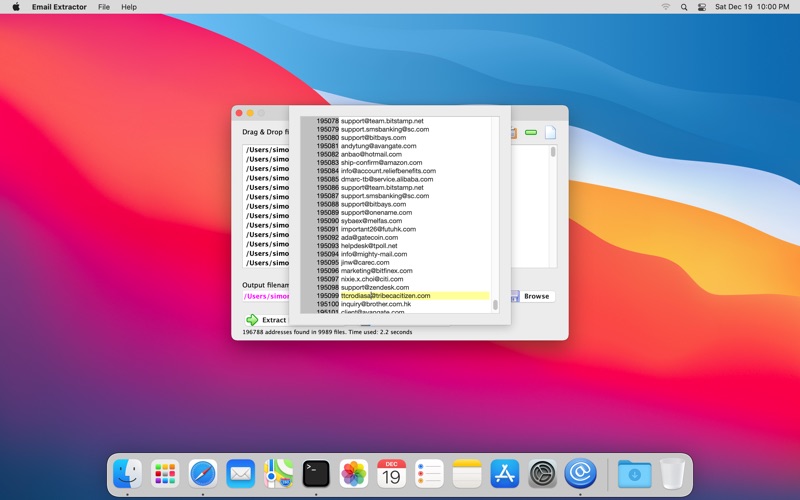The height and width of the screenshot is (500, 800).
Task: Click the Wi-Fi status icon in menu bar
Action: point(666,7)
